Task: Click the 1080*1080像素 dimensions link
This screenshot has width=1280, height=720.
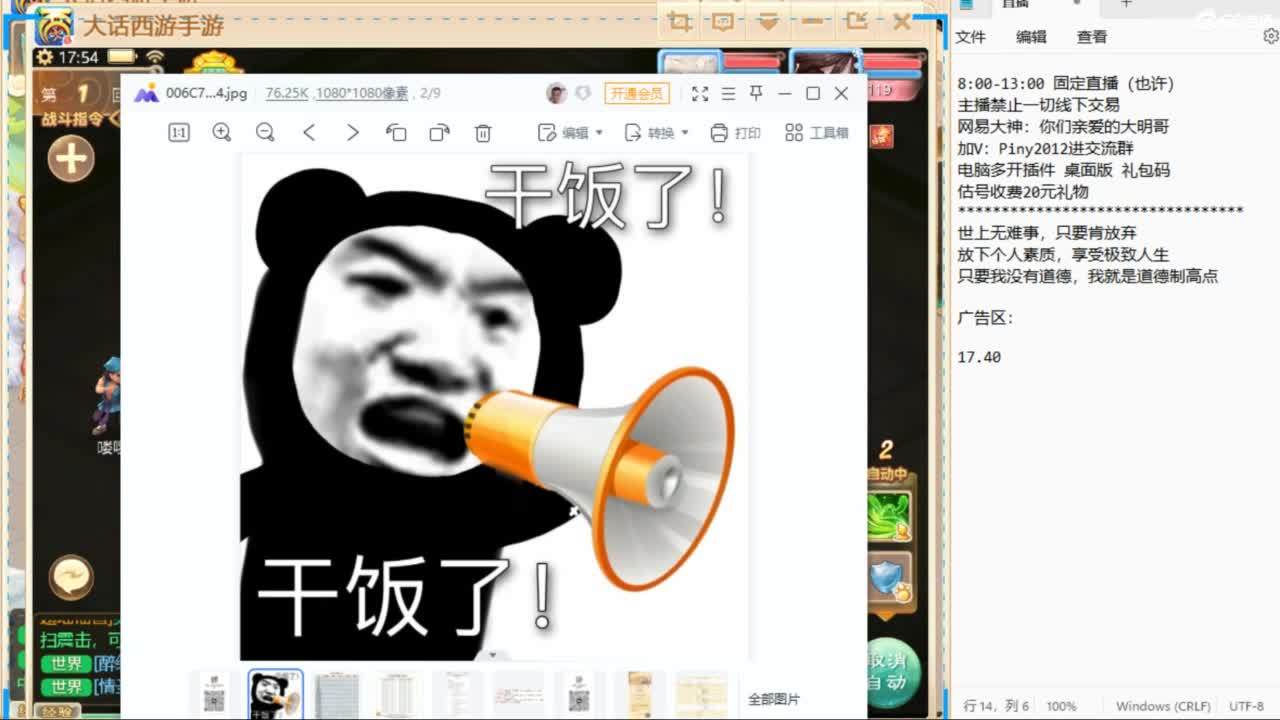Action: point(362,93)
